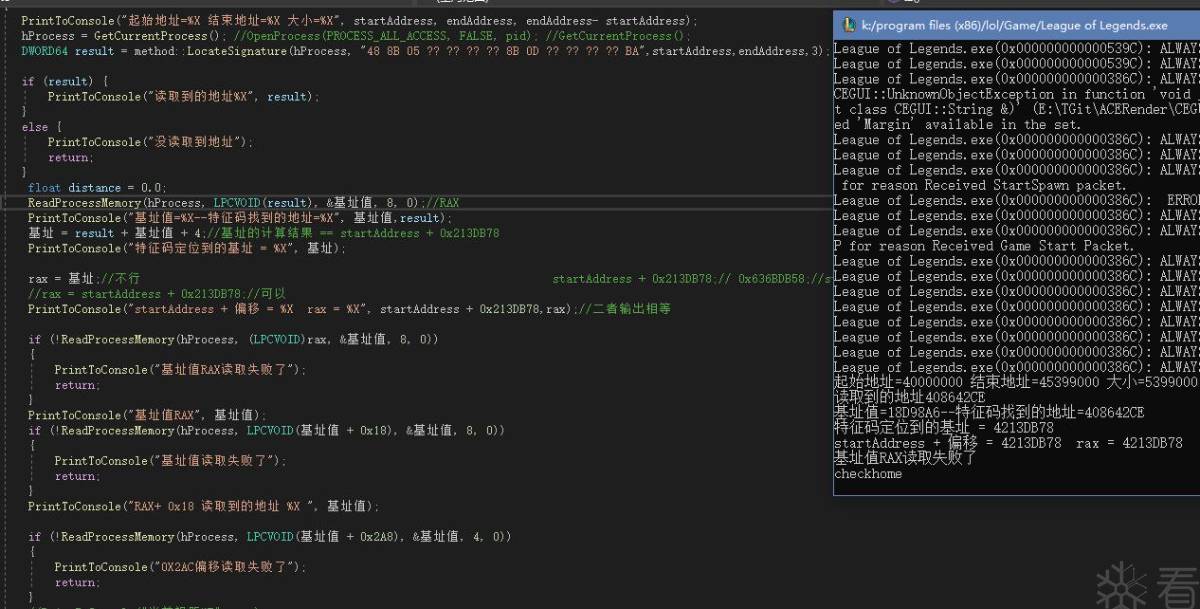Click console line 'CEGUI::UnknownObjectException in function'
The height and width of the screenshot is (609, 1200).
point(1016,94)
